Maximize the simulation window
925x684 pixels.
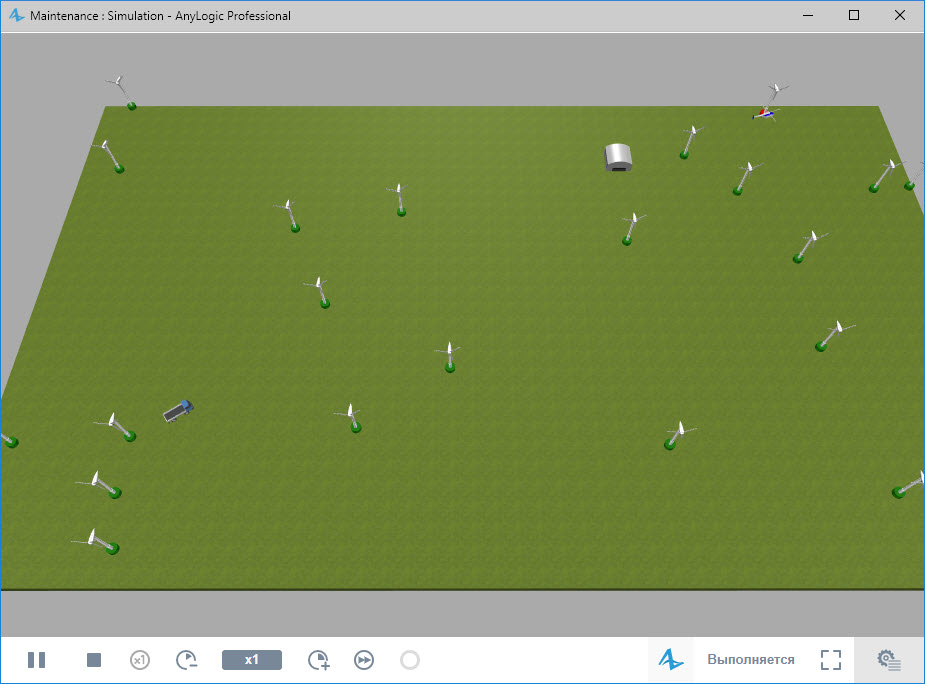[854, 15]
